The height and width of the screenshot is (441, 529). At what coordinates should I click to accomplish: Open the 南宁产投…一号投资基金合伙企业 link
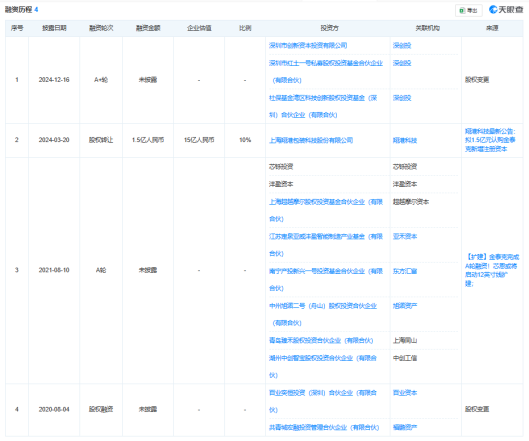coord(326,280)
